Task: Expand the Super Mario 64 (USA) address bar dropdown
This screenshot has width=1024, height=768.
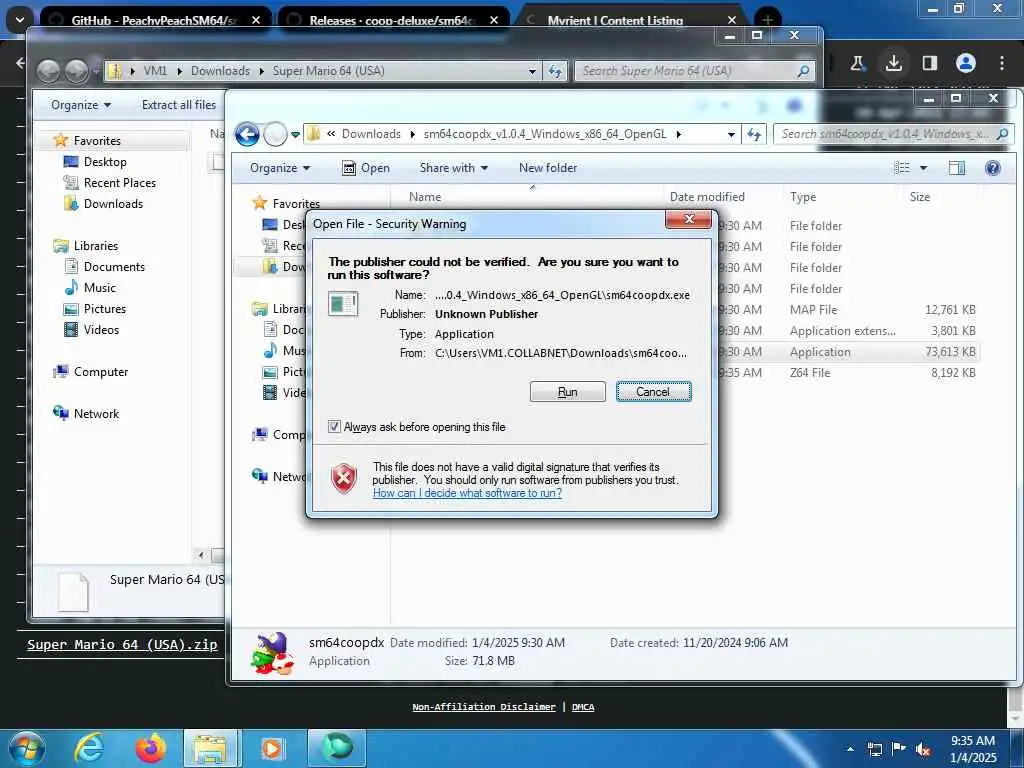Action: 532,71
